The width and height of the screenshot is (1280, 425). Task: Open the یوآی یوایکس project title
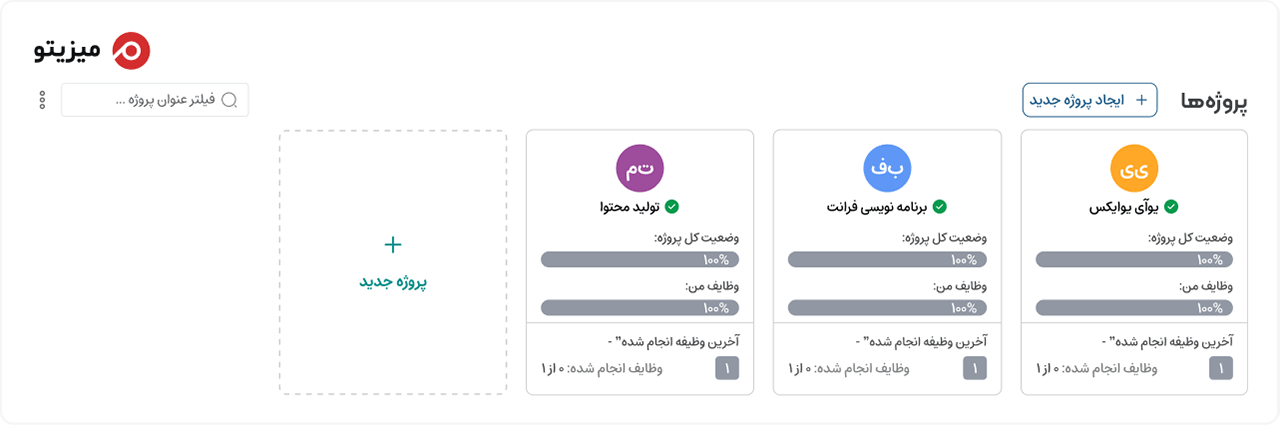1124,208
